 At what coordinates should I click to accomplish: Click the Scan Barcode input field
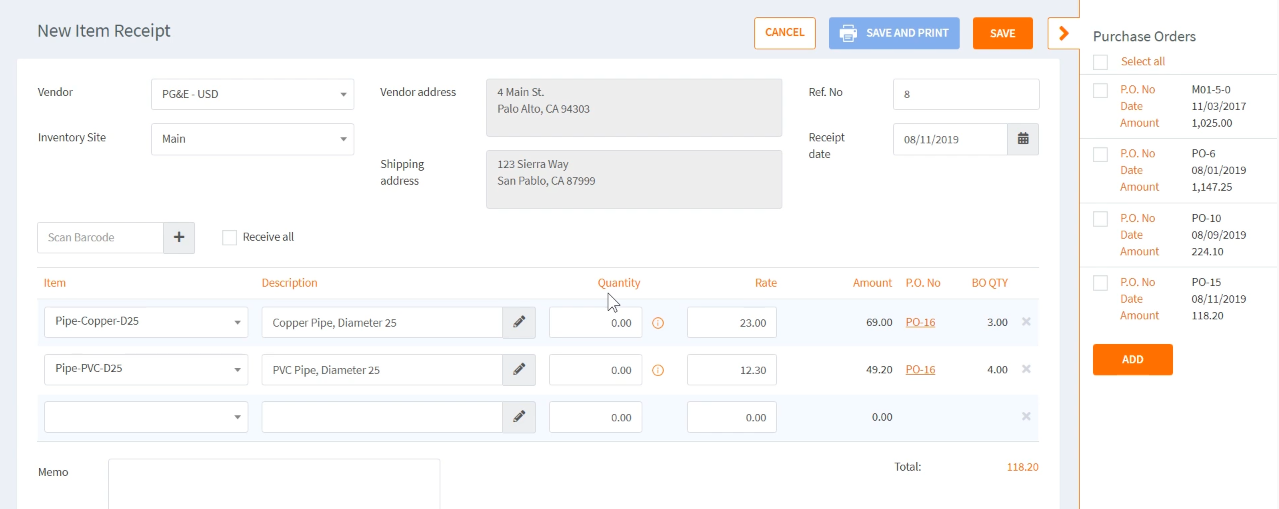coord(101,237)
